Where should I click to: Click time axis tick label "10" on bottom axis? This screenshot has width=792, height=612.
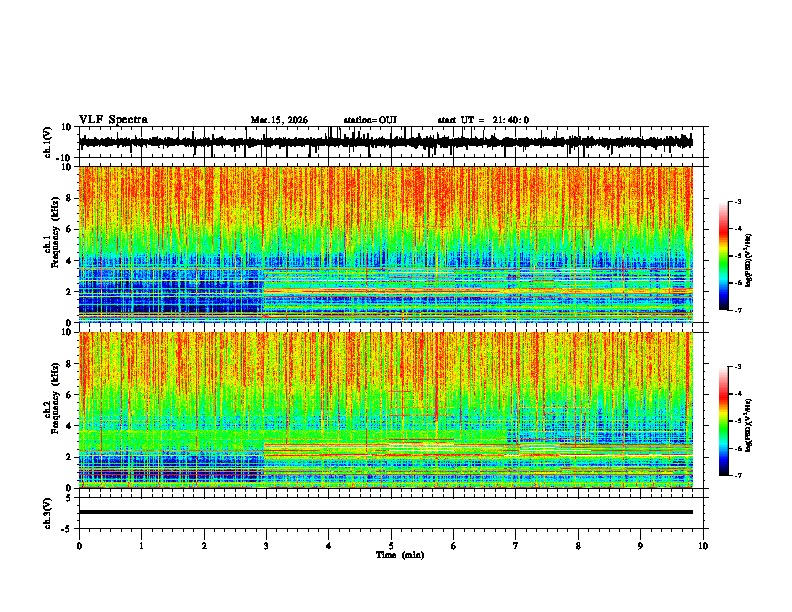click(703, 546)
